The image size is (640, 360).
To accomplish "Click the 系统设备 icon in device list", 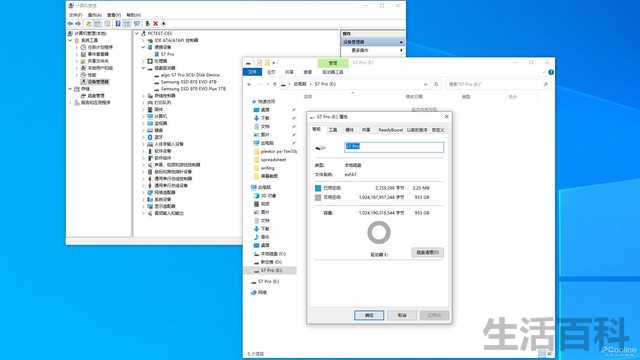I will coord(150,199).
